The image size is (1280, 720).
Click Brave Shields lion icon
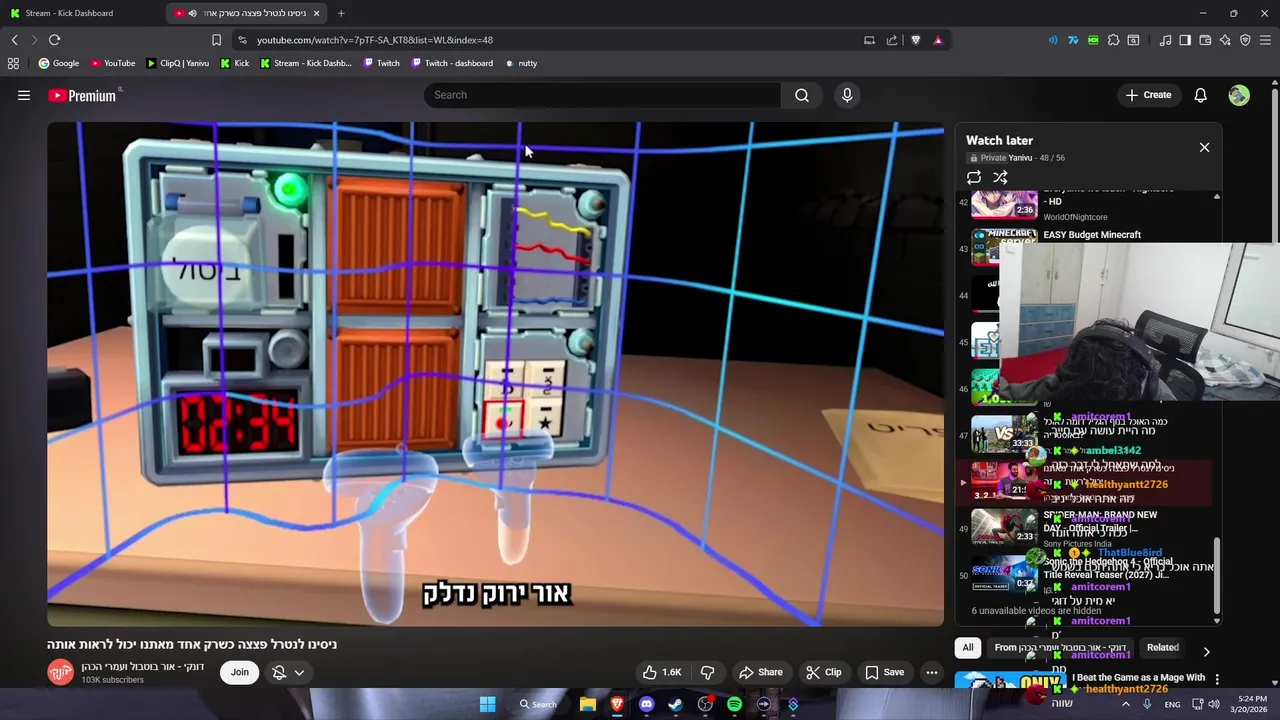tap(915, 40)
